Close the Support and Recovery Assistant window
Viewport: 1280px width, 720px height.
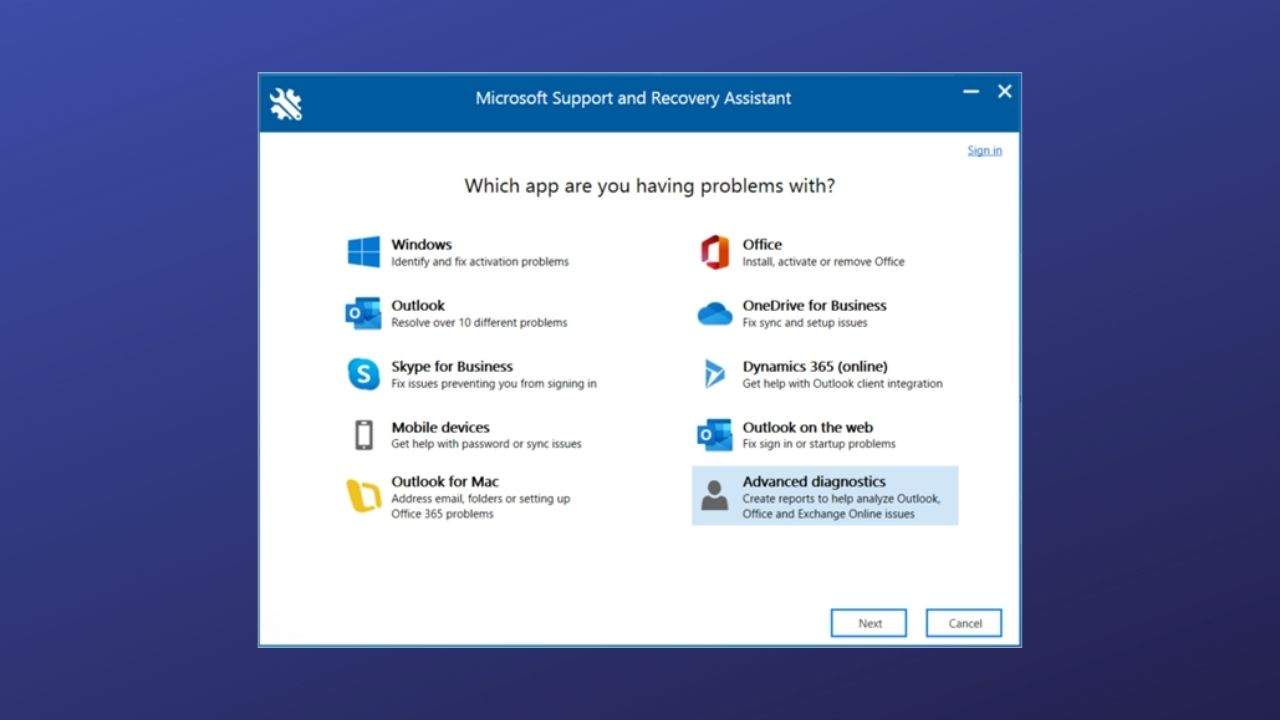pyautogui.click(x=1005, y=92)
